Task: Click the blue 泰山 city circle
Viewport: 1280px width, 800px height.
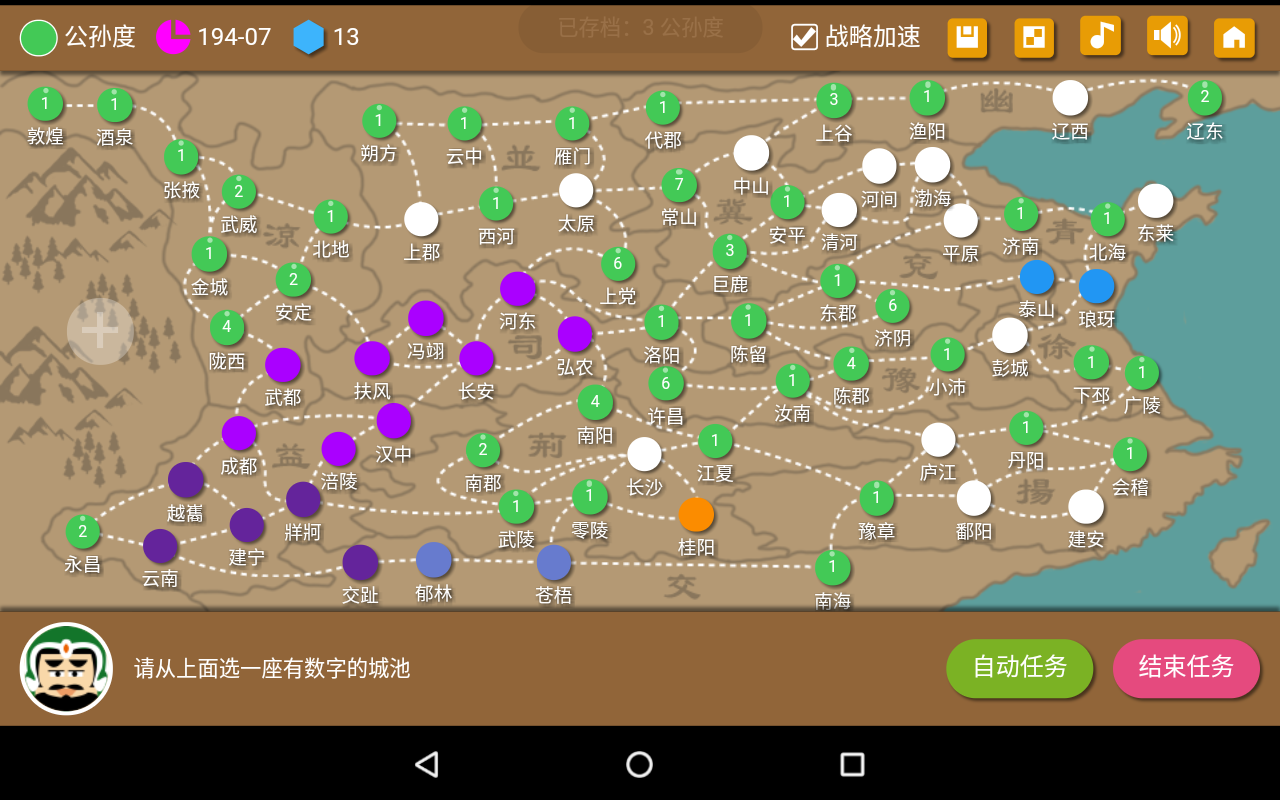Action: tap(1037, 277)
